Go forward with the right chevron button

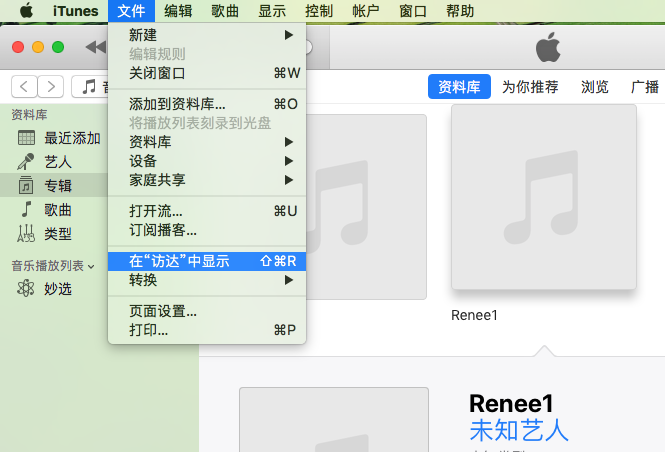pyautogui.click(x=51, y=86)
